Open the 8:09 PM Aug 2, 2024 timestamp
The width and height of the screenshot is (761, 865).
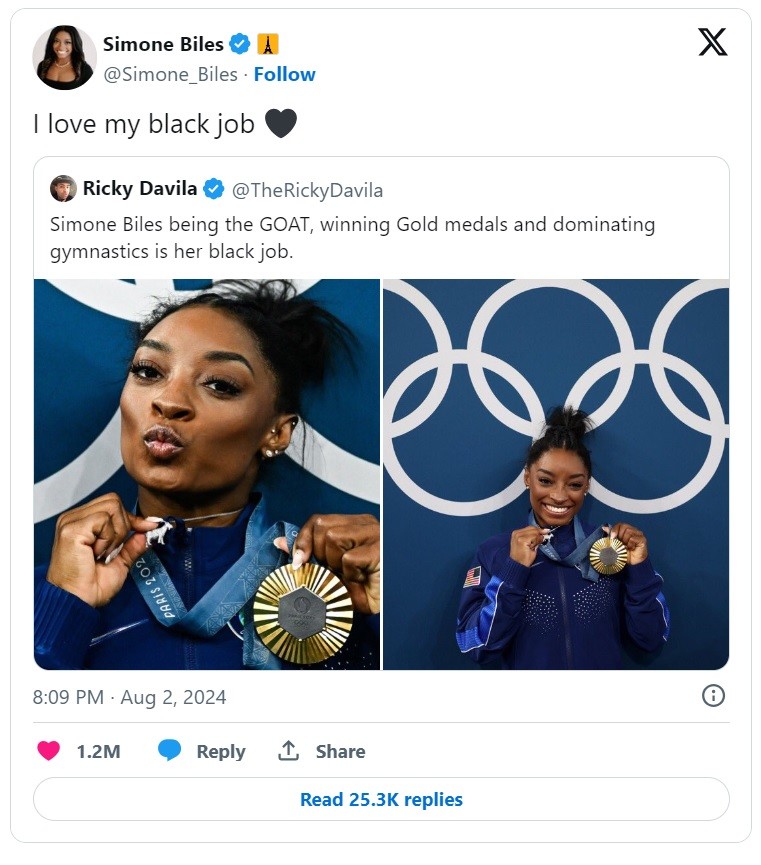coord(129,697)
